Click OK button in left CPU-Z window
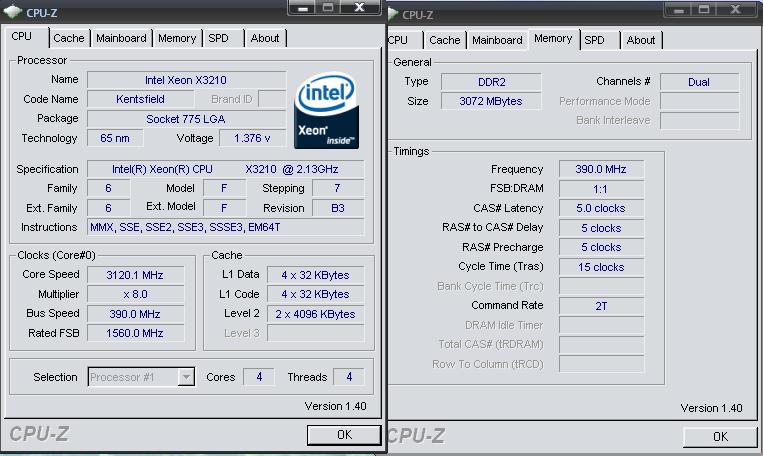Screen dimensions: 763x456 pos(344,435)
